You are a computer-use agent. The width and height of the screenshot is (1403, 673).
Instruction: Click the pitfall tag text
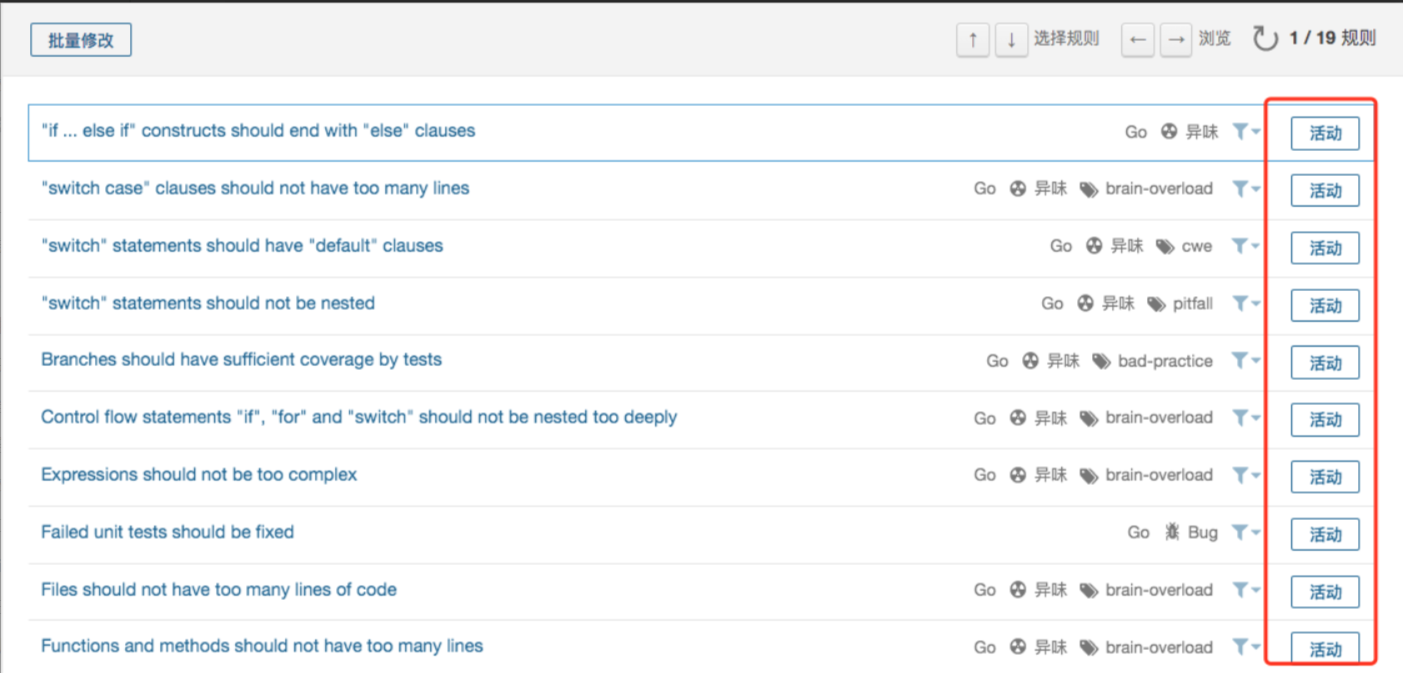coord(1193,303)
